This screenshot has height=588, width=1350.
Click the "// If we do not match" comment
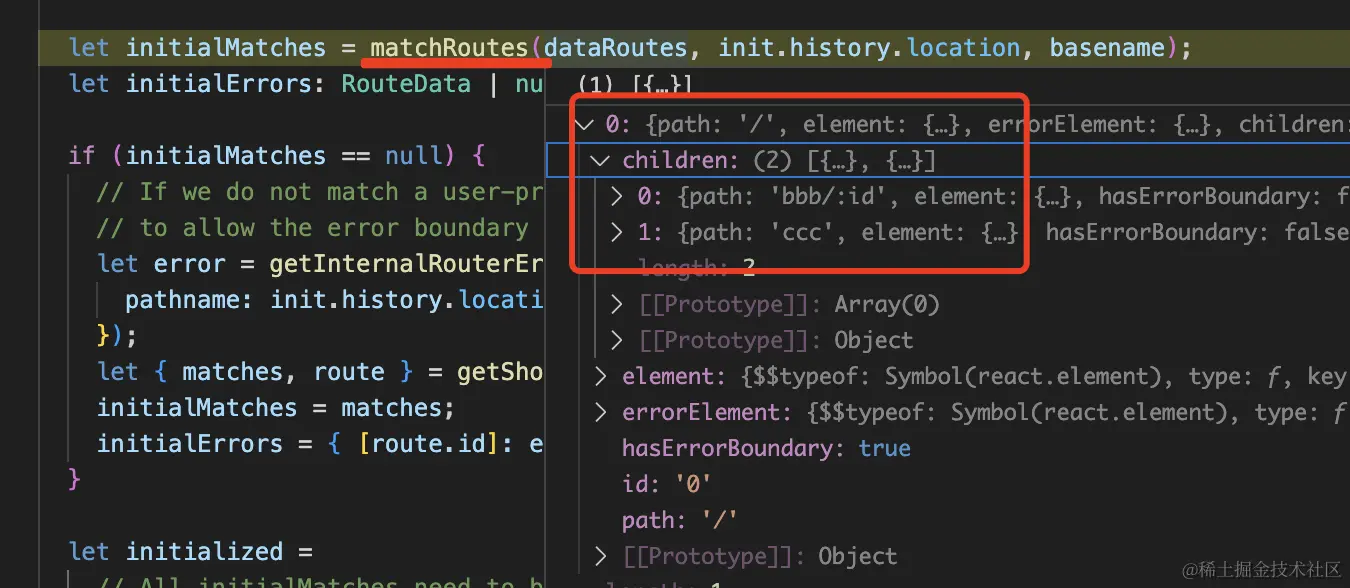tap(320, 192)
